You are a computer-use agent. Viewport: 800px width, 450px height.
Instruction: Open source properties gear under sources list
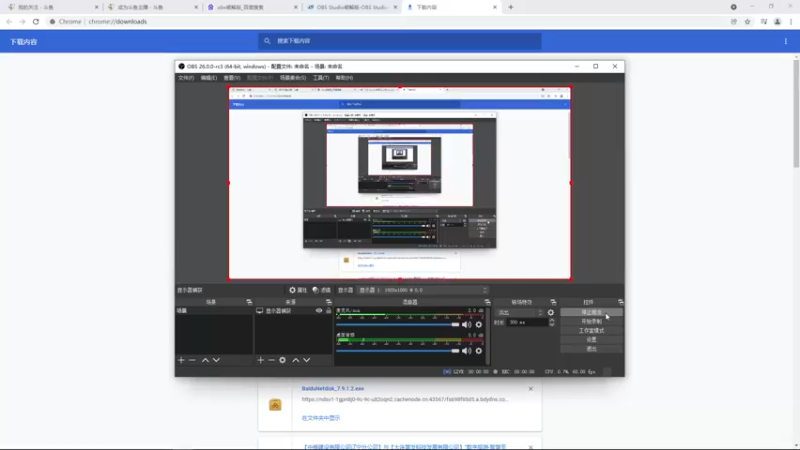(283, 360)
